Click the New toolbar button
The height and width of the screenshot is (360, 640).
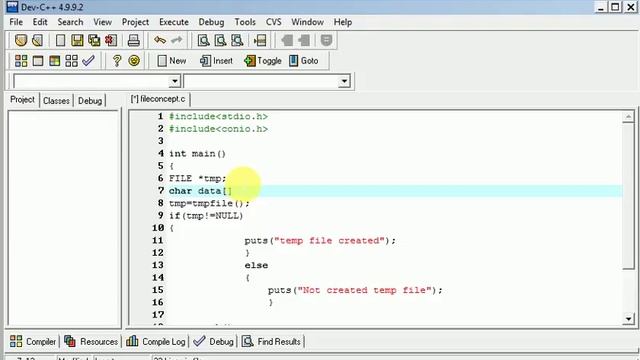172,61
